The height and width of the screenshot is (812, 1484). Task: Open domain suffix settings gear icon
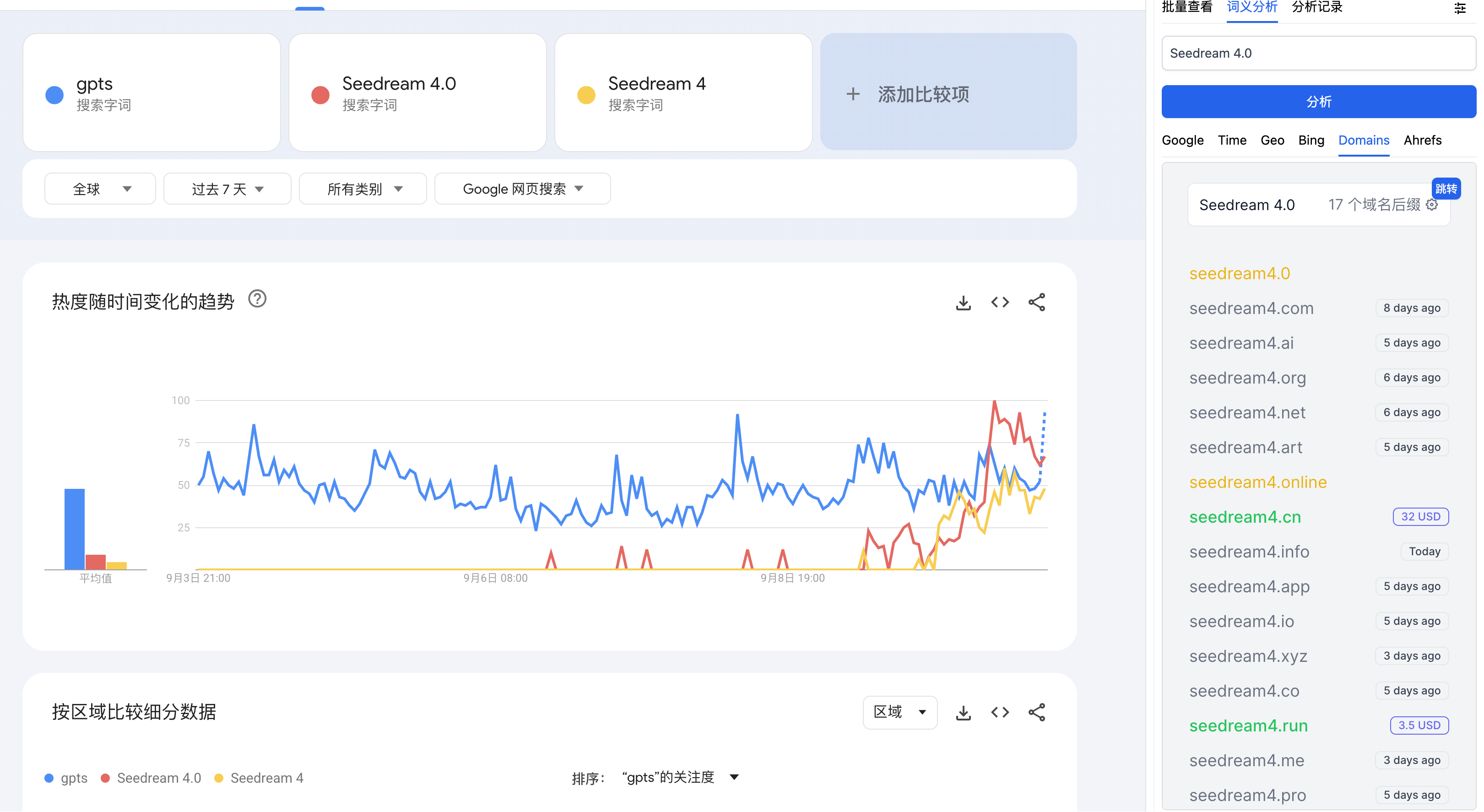pyautogui.click(x=1431, y=205)
